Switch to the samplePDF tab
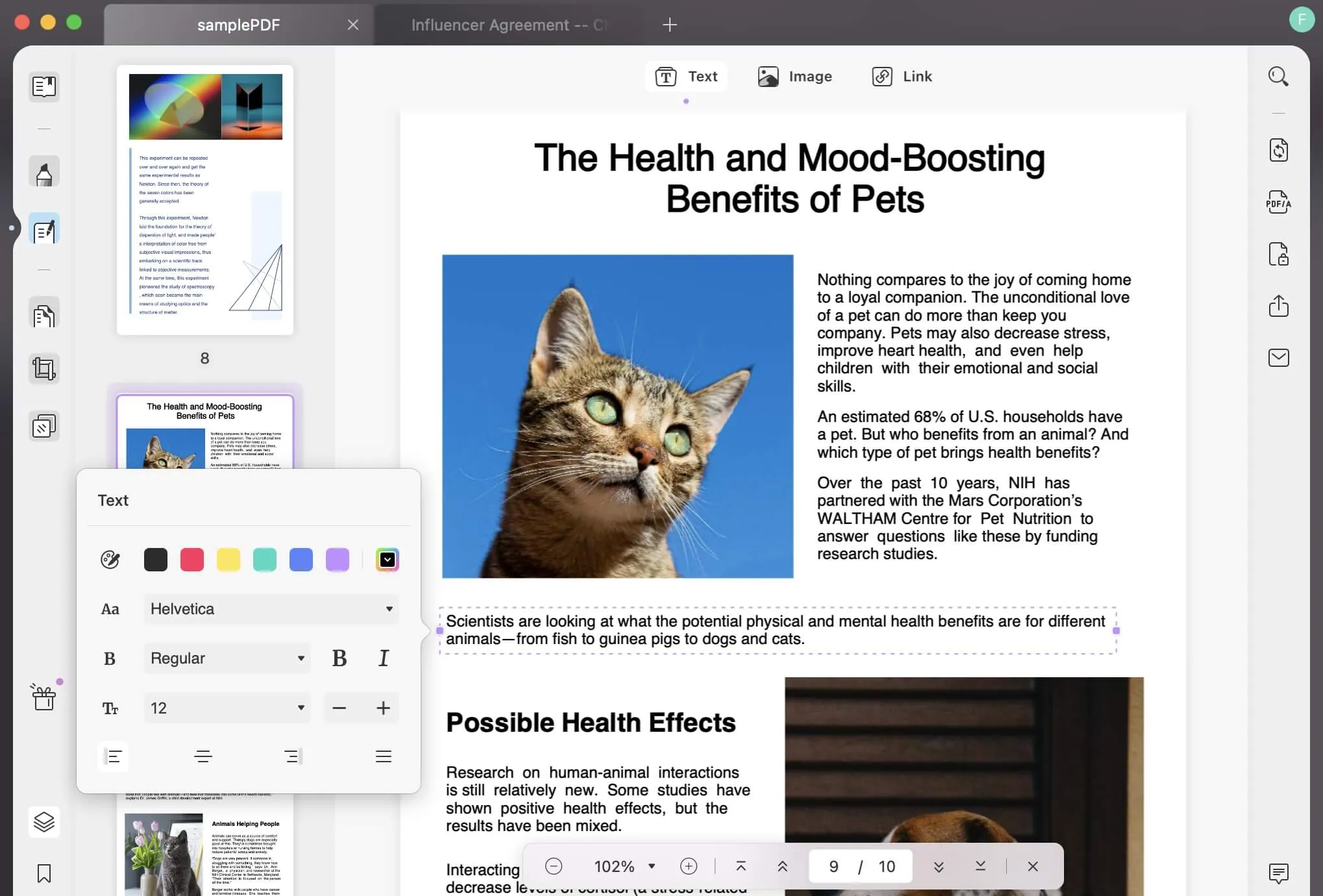 [x=237, y=24]
